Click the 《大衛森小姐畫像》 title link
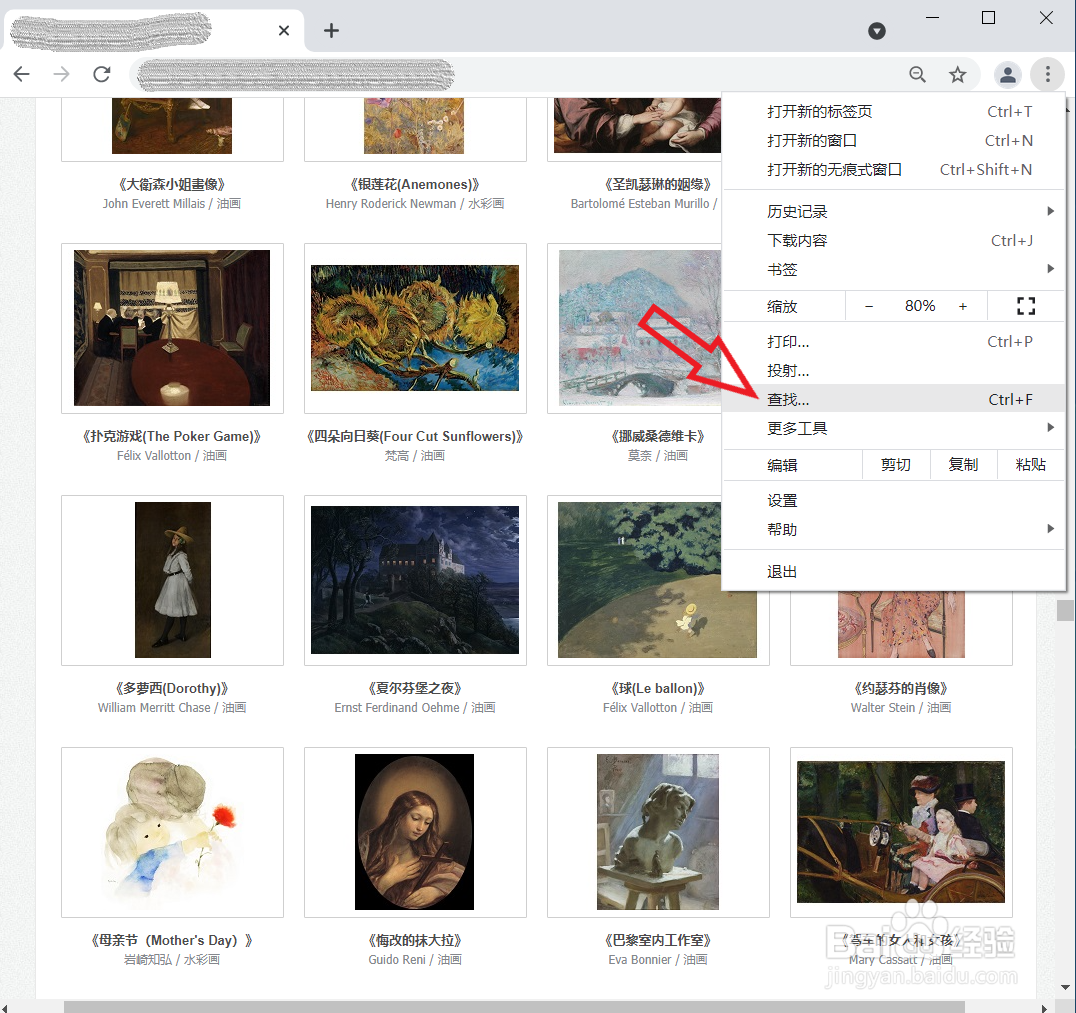The height and width of the screenshot is (1013, 1076). (x=172, y=184)
